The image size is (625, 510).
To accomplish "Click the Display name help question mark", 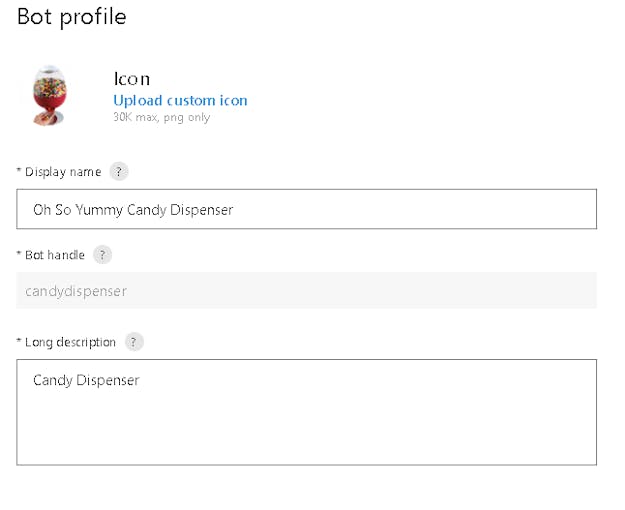I will pyautogui.click(x=118, y=172).
